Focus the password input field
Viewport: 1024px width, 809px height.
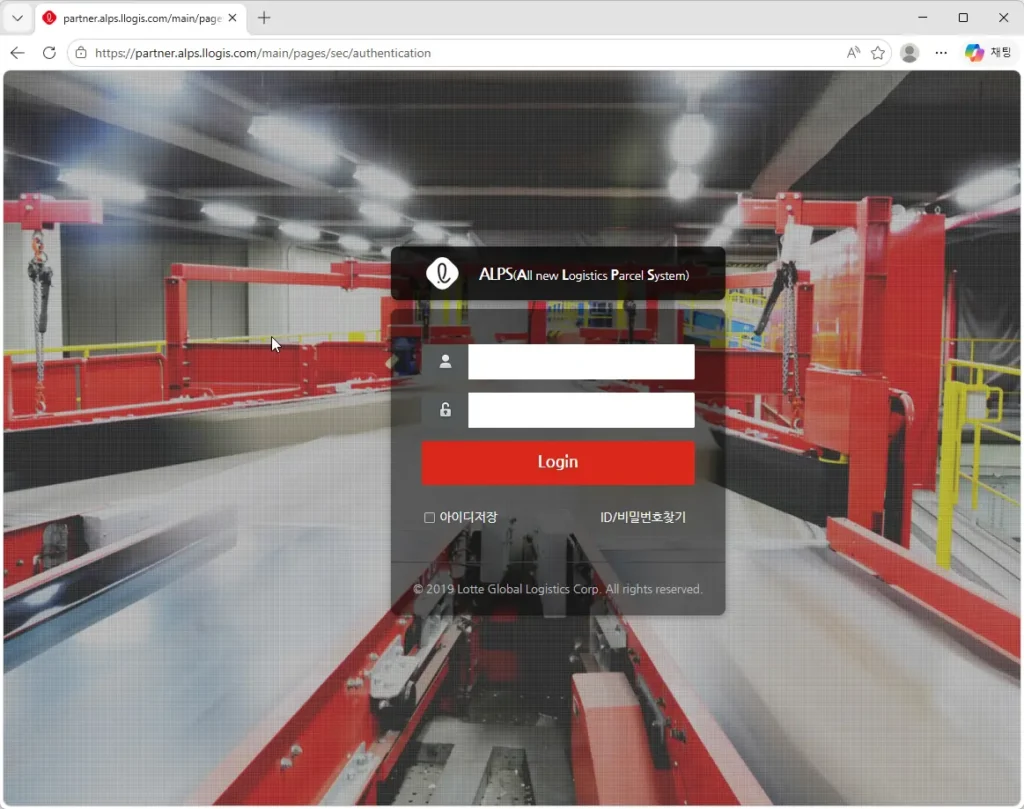581,410
